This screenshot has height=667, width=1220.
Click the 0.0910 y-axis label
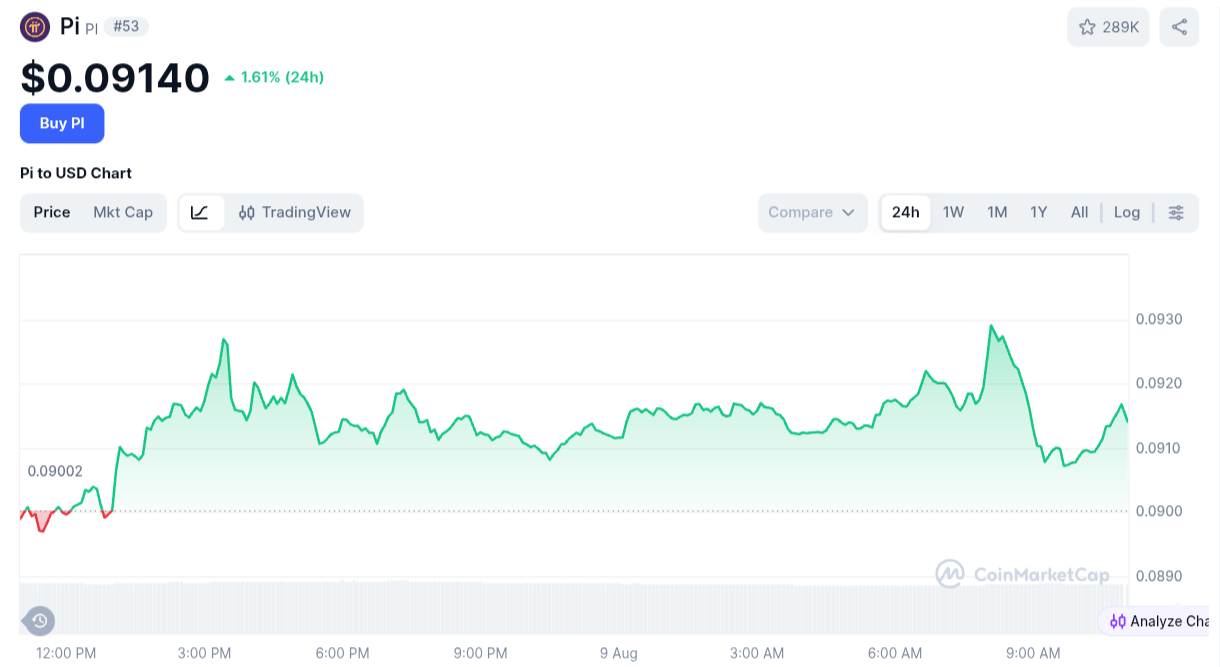point(1159,447)
